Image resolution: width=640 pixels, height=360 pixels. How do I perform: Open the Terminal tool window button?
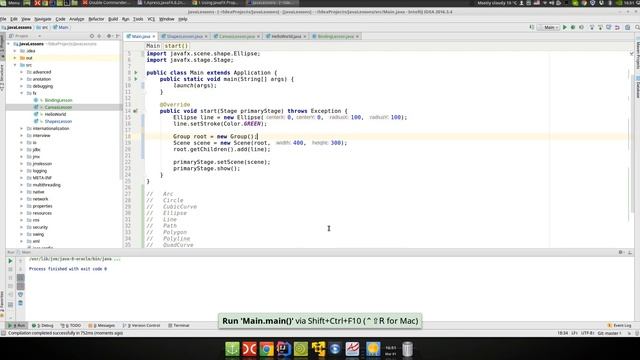tap(179, 325)
